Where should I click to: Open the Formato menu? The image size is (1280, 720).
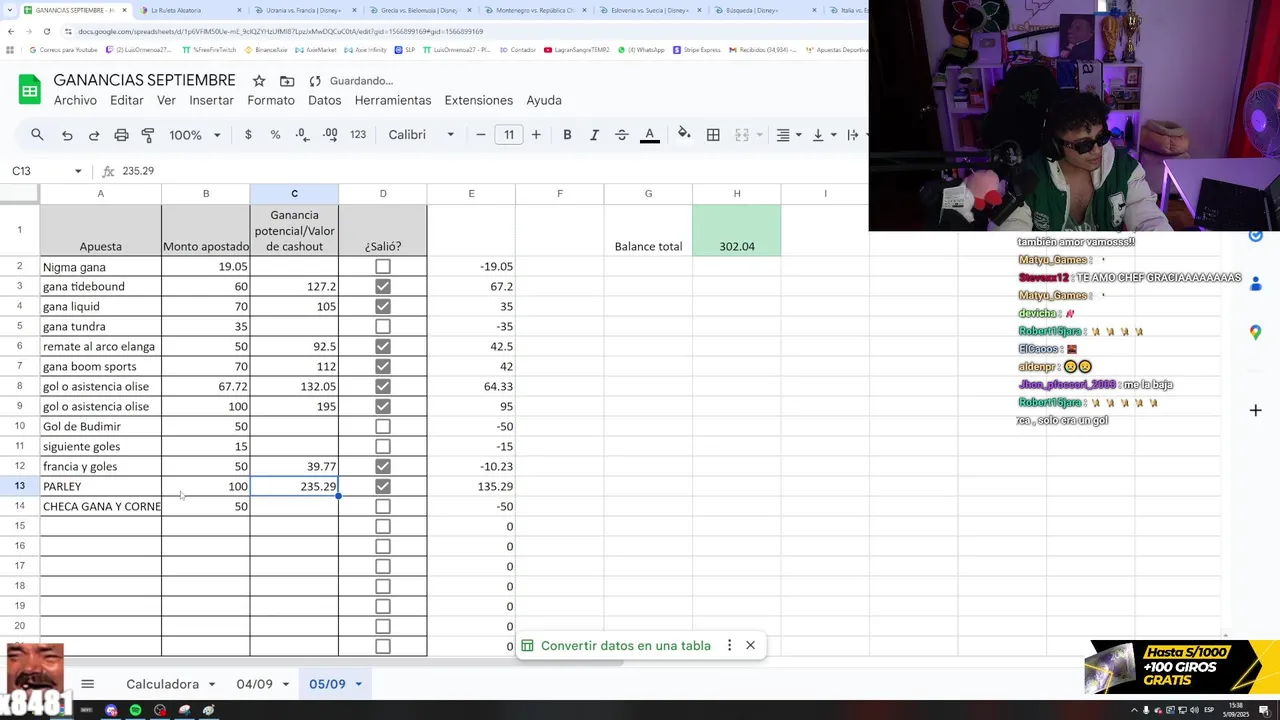point(270,100)
